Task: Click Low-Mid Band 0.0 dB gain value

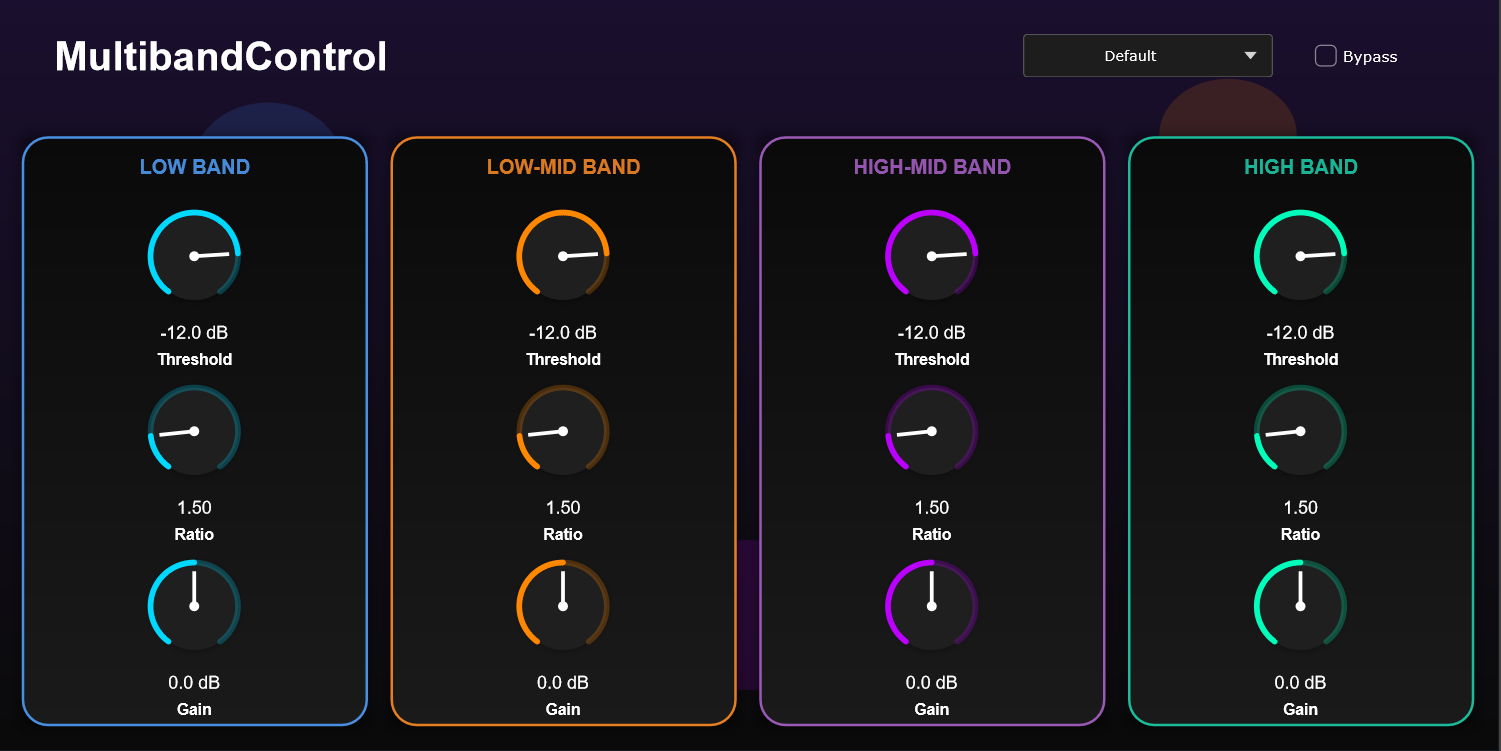Action: click(563, 682)
